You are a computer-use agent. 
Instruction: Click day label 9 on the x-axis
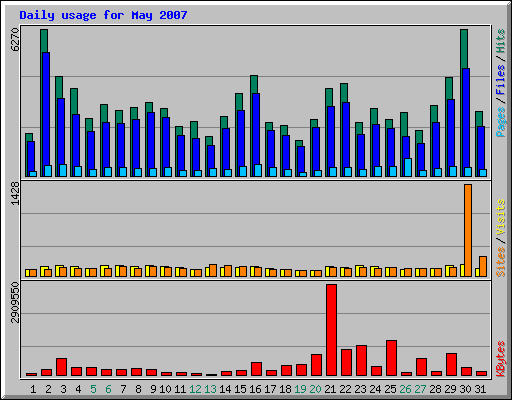tap(153, 389)
